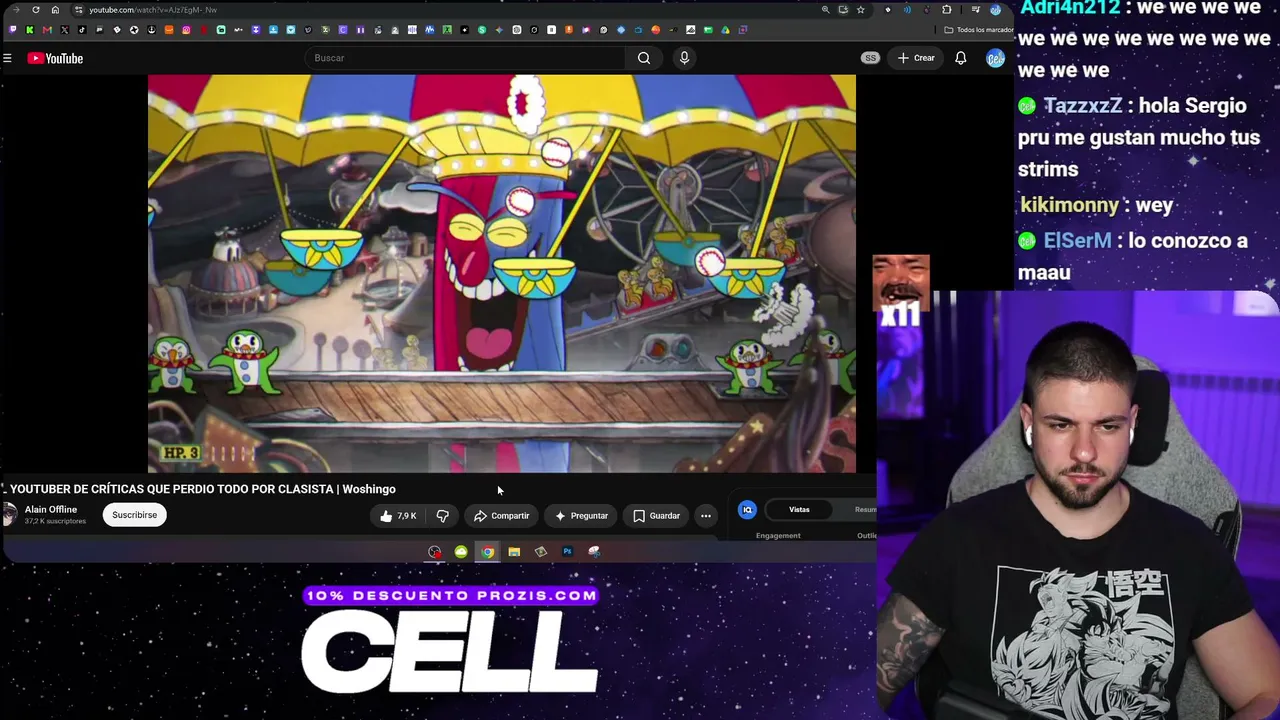Screen dimensions: 1280x720
Task: Open the Alain Offline channel avatar
Action: pos(10,515)
